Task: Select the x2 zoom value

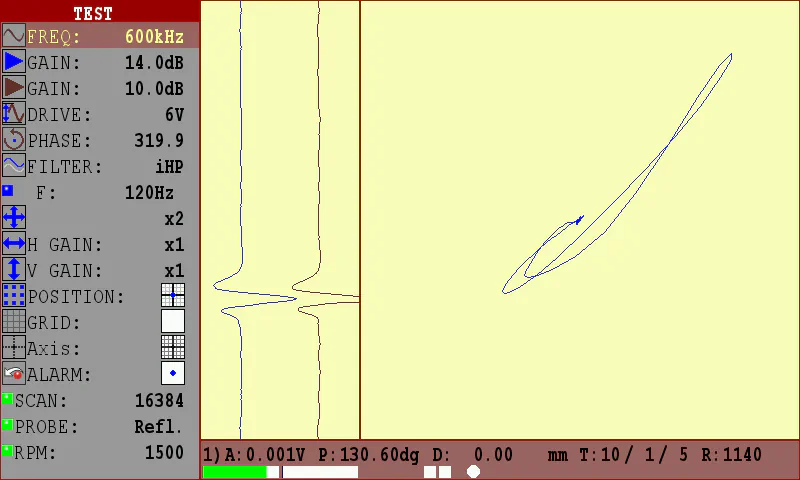Action: pyautogui.click(x=174, y=219)
